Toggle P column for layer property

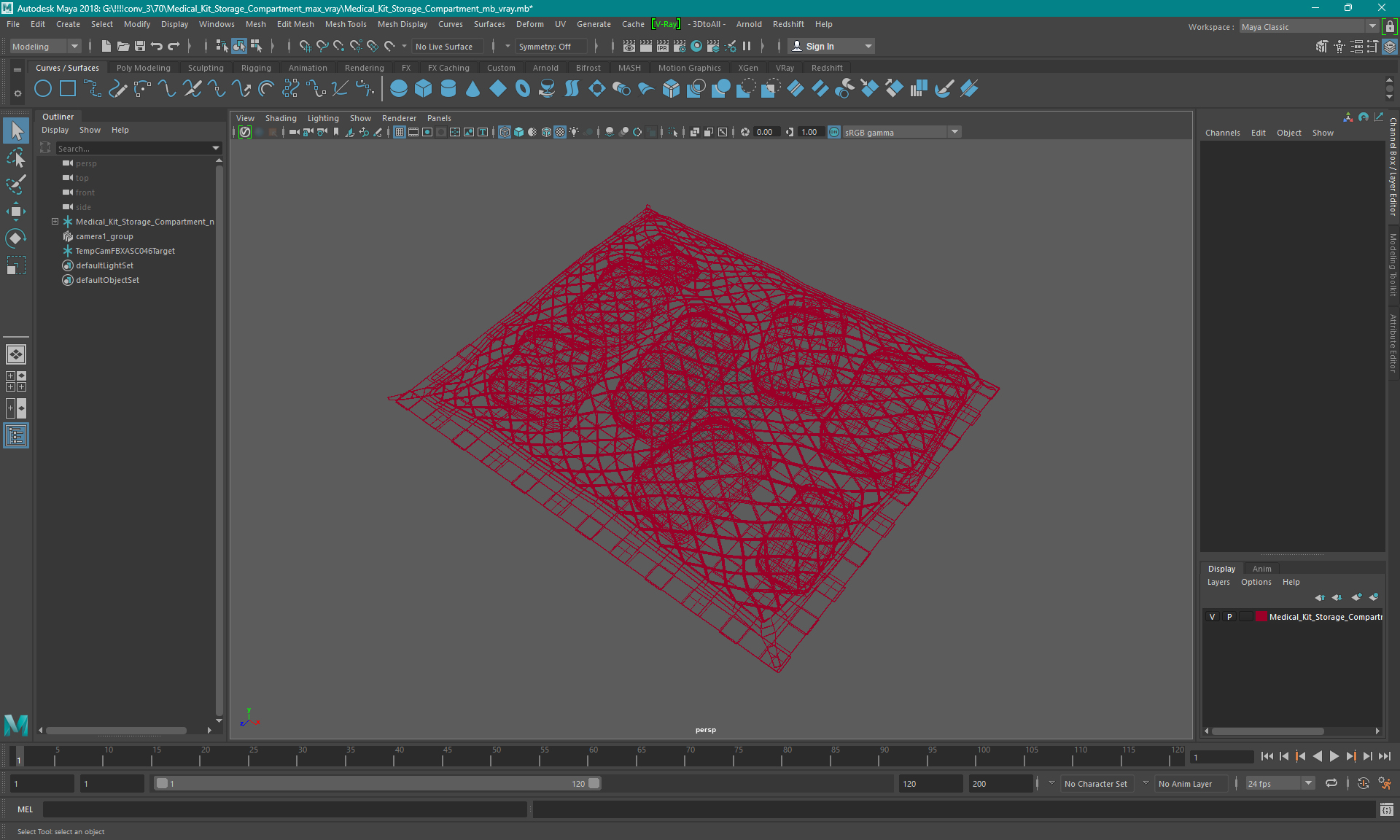click(x=1229, y=617)
